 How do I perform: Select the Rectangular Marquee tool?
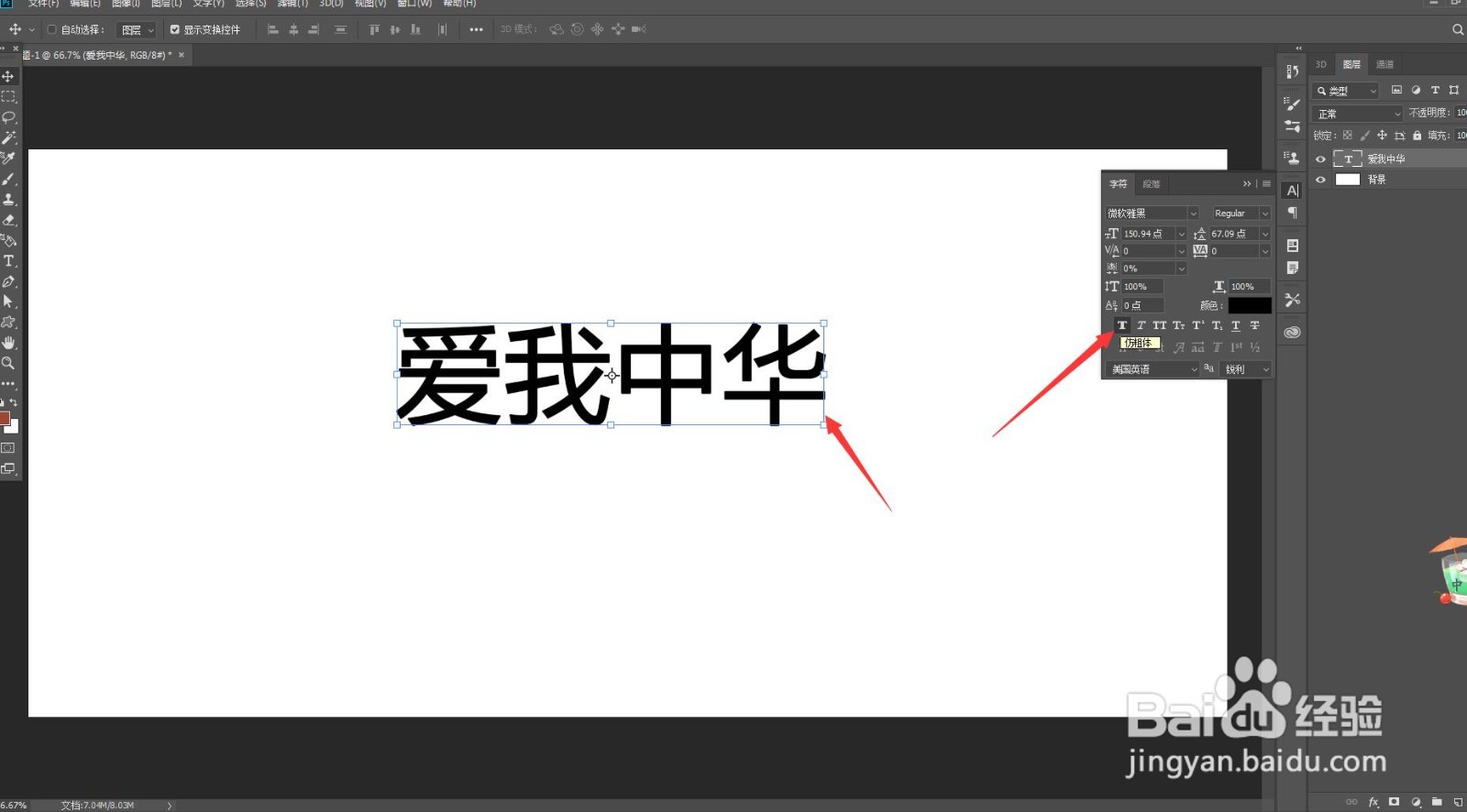coord(8,96)
